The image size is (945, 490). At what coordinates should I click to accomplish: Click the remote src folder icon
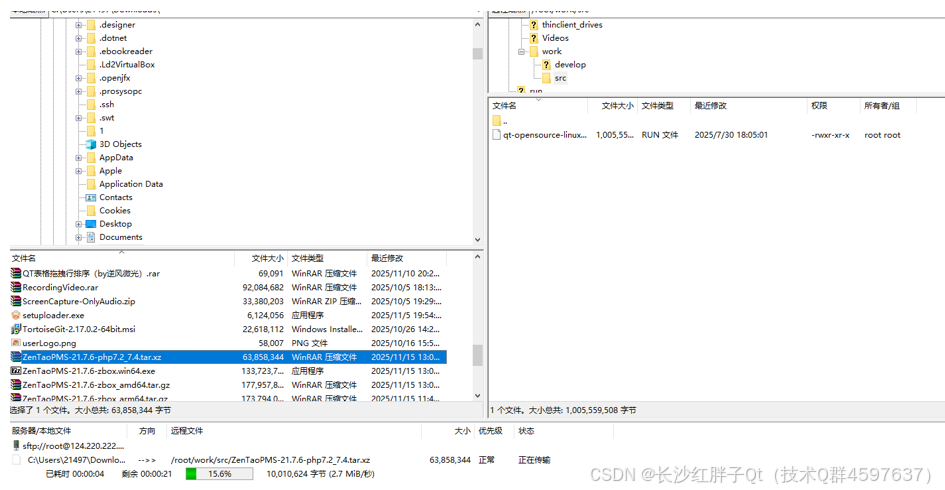[546, 78]
